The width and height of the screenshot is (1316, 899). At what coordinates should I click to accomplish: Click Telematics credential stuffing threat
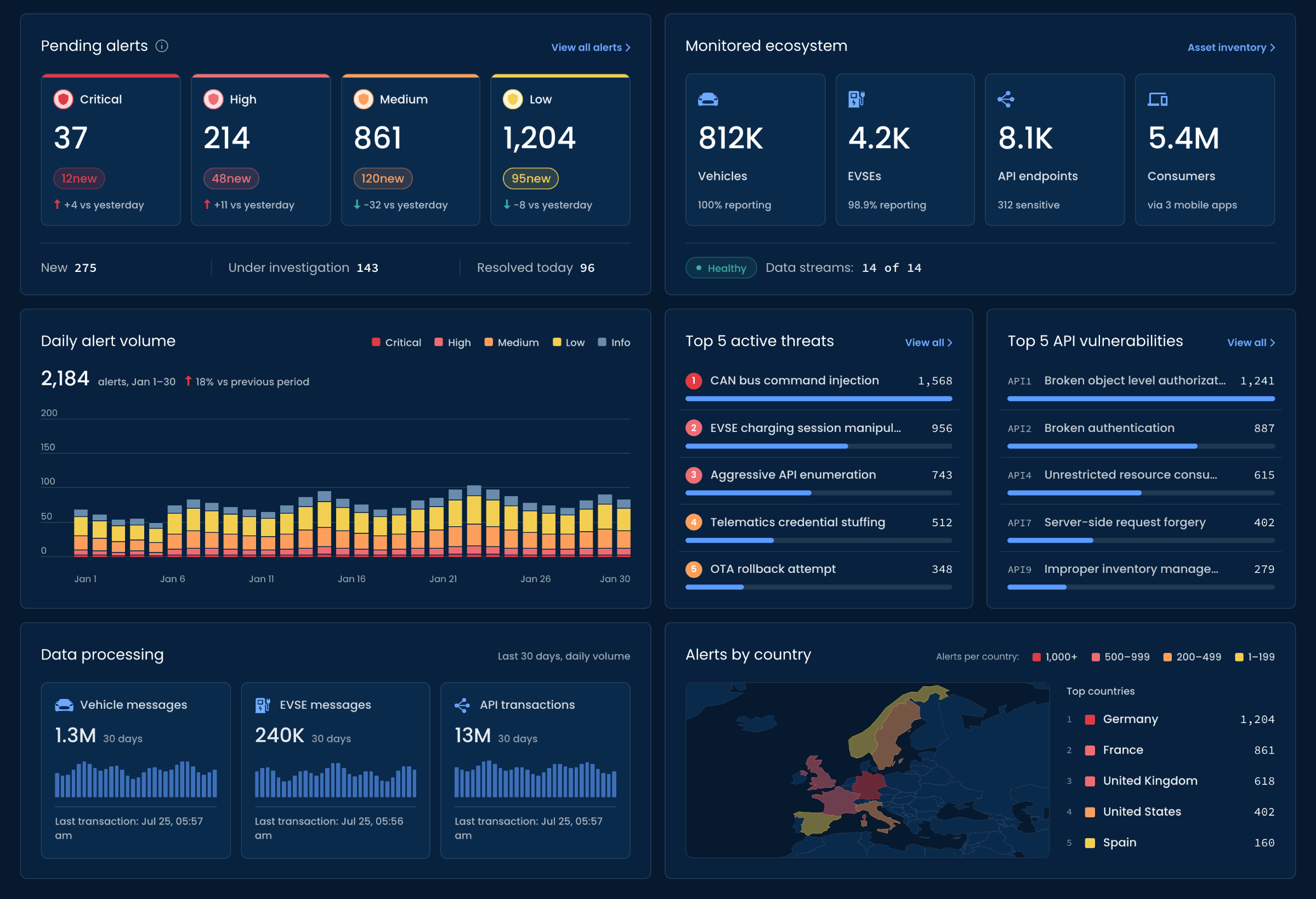tap(819, 528)
